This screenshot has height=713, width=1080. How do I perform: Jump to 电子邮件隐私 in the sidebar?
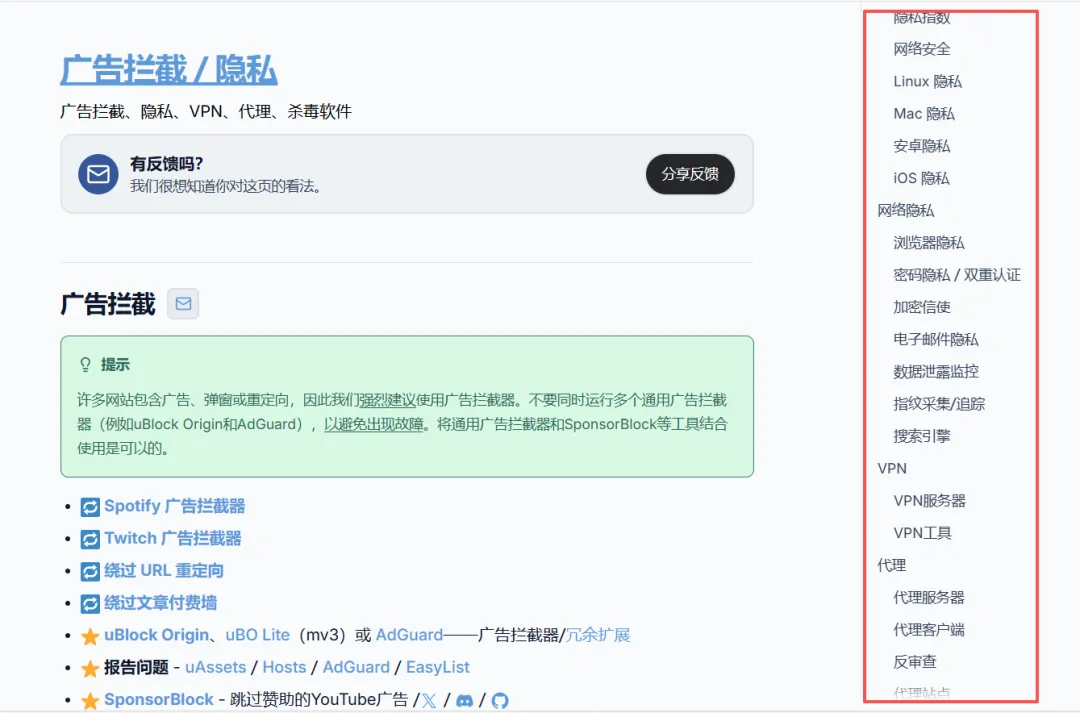936,340
